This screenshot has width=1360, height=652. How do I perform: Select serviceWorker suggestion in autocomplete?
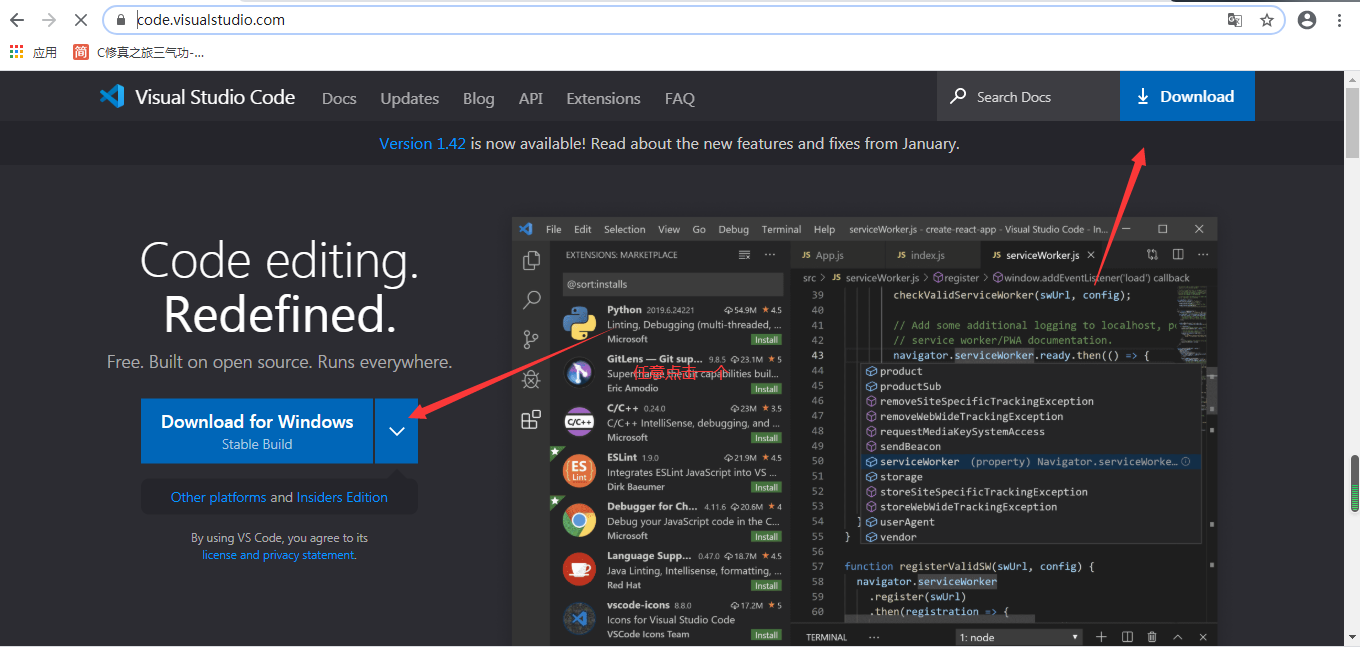1032,462
